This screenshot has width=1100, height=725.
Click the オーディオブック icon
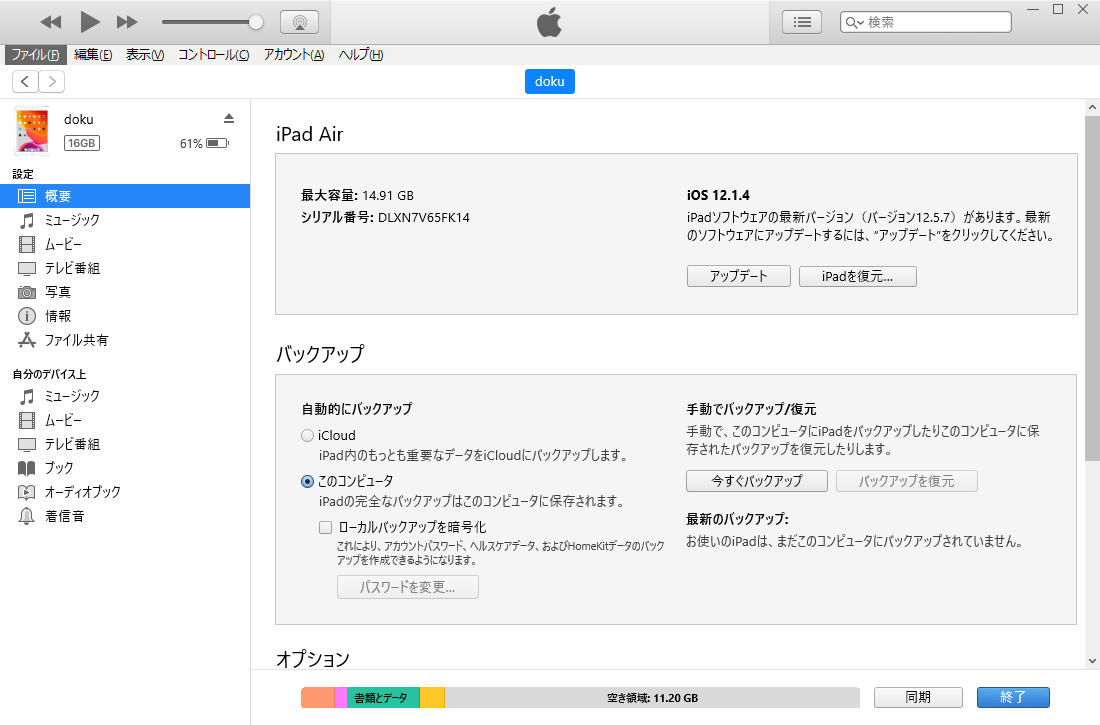point(27,492)
